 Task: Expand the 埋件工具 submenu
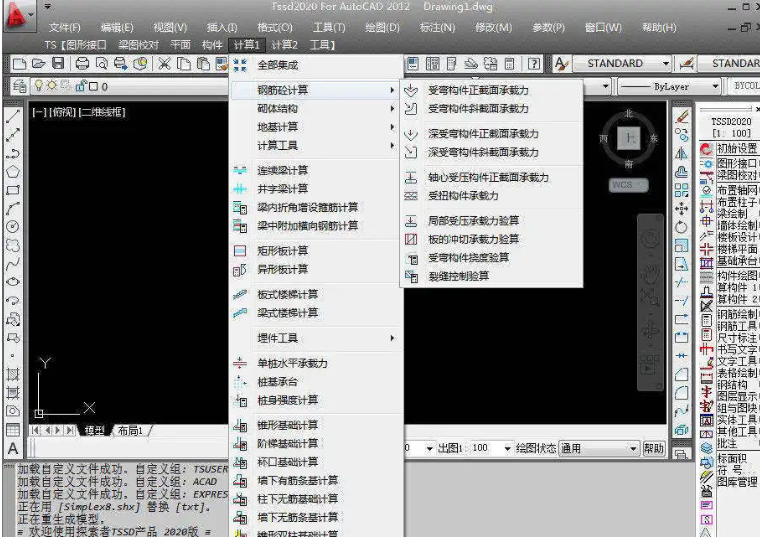(315, 338)
